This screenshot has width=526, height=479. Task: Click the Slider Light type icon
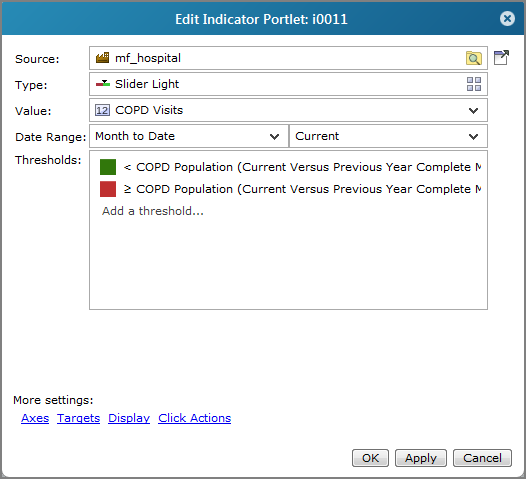coord(103,84)
